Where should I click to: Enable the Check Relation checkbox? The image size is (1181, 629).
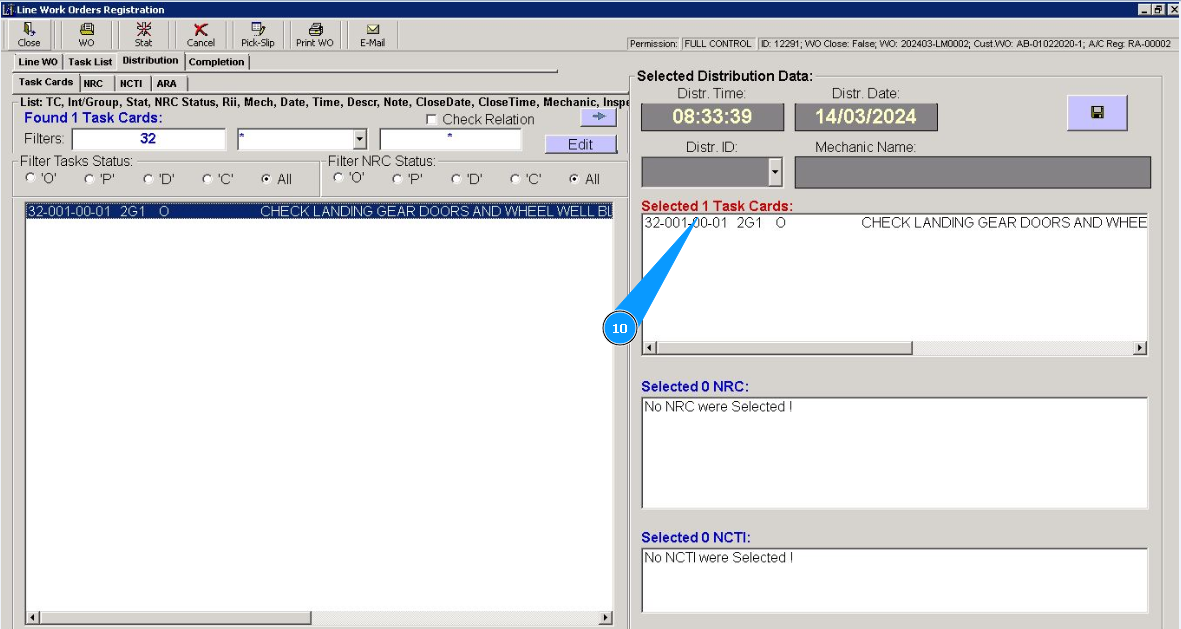(x=432, y=120)
